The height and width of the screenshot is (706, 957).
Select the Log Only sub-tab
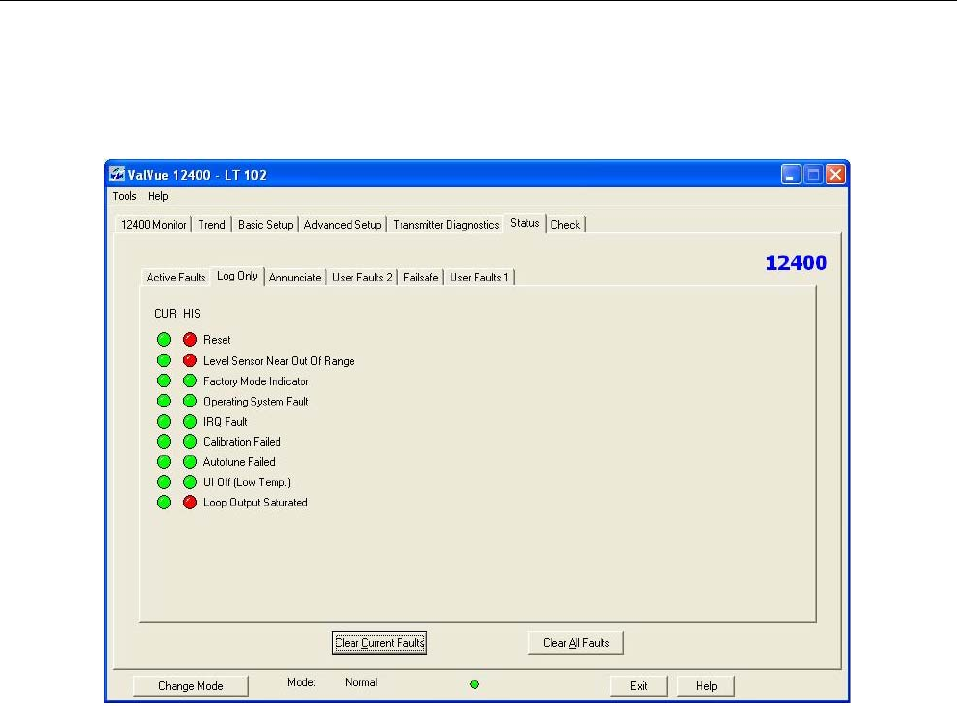point(237,276)
